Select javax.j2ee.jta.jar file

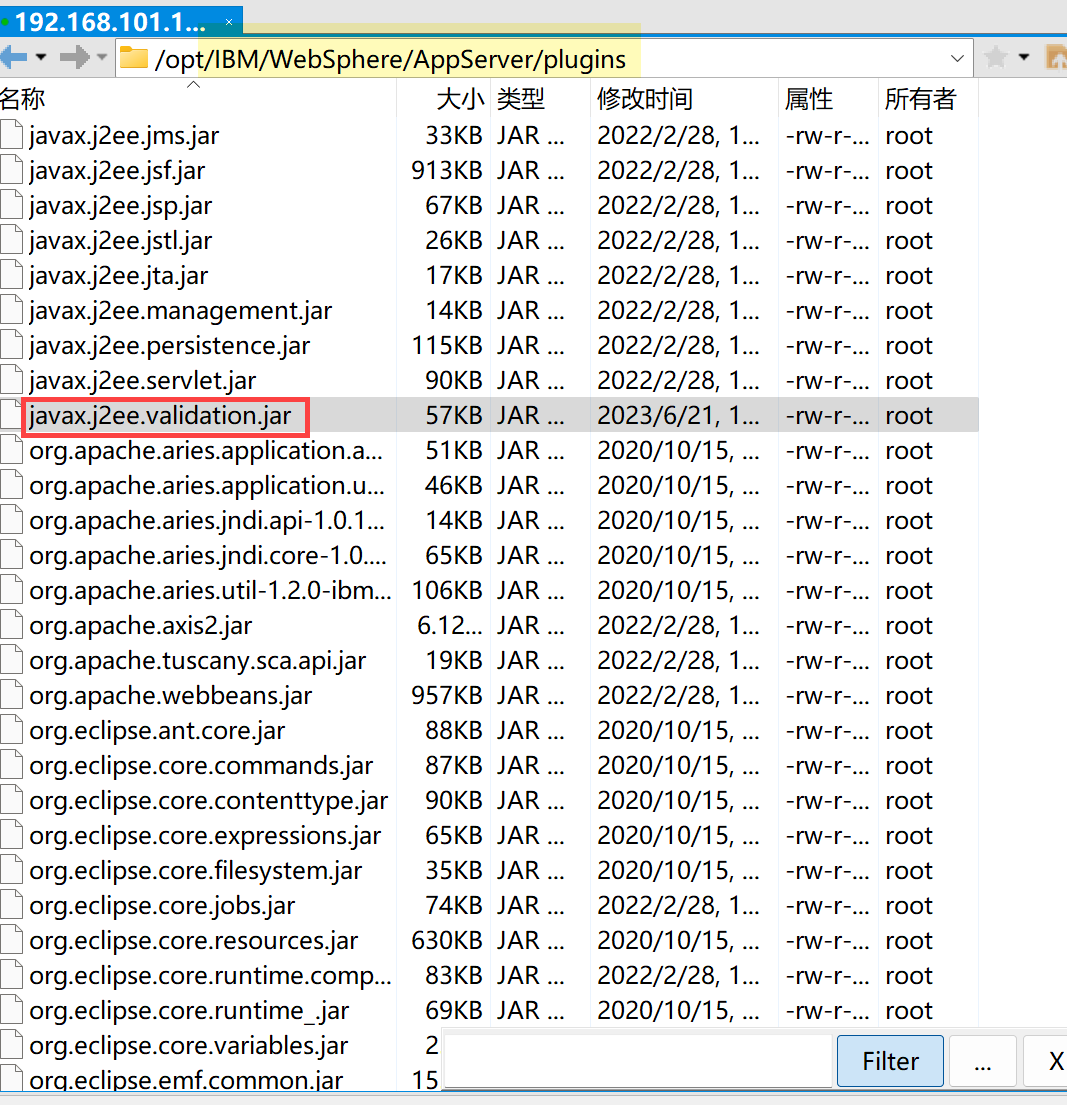coord(118,276)
